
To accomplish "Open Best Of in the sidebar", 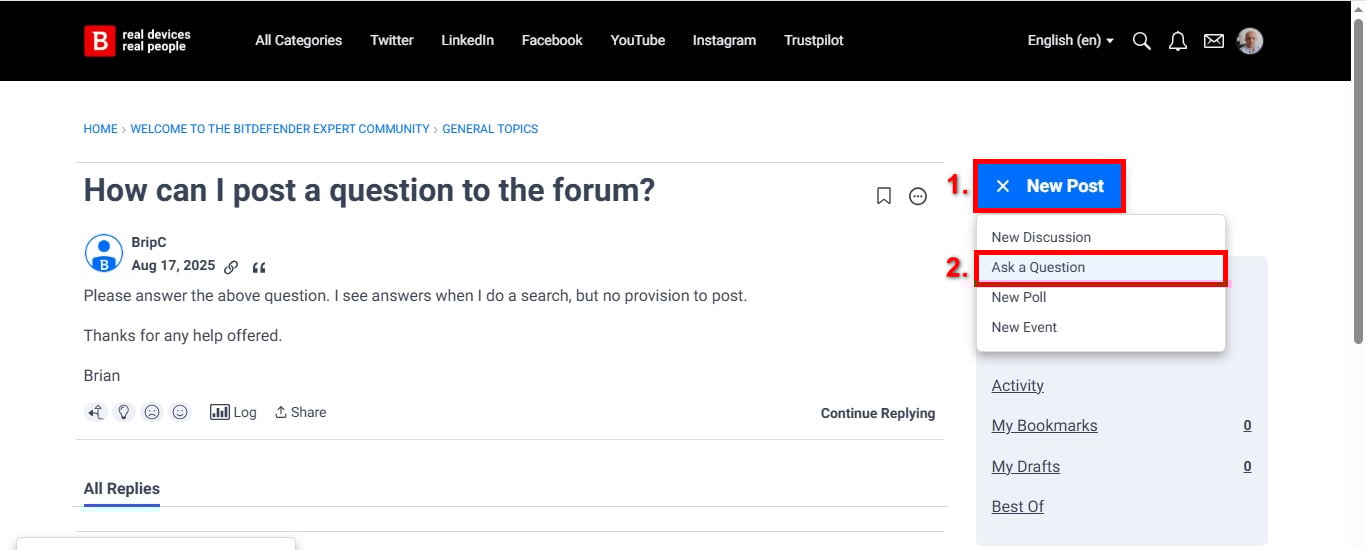I will click(1017, 507).
